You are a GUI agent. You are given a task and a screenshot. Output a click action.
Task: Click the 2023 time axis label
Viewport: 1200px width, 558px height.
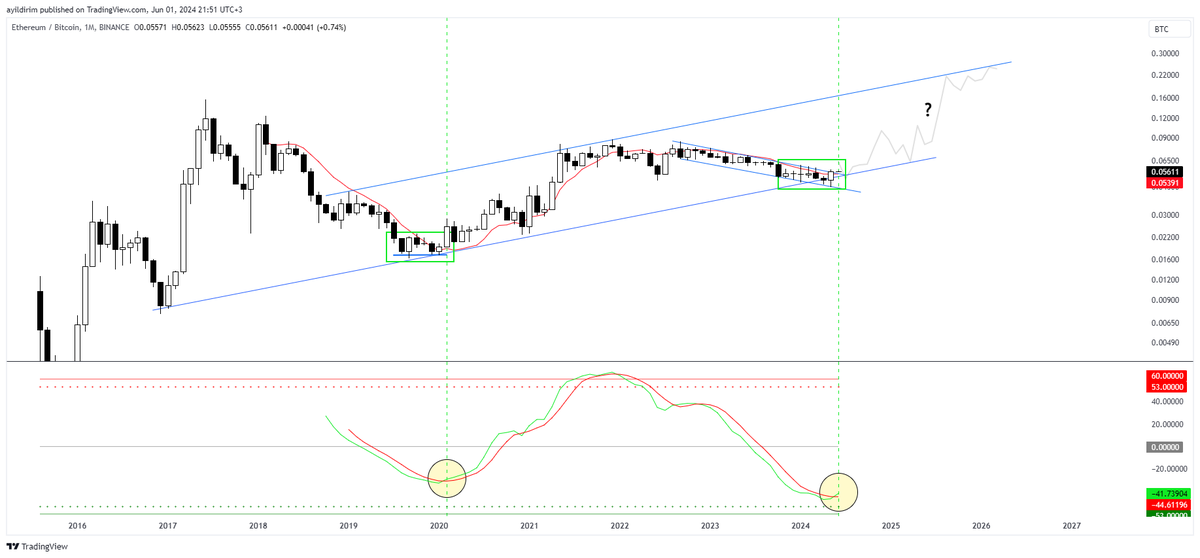click(x=710, y=524)
